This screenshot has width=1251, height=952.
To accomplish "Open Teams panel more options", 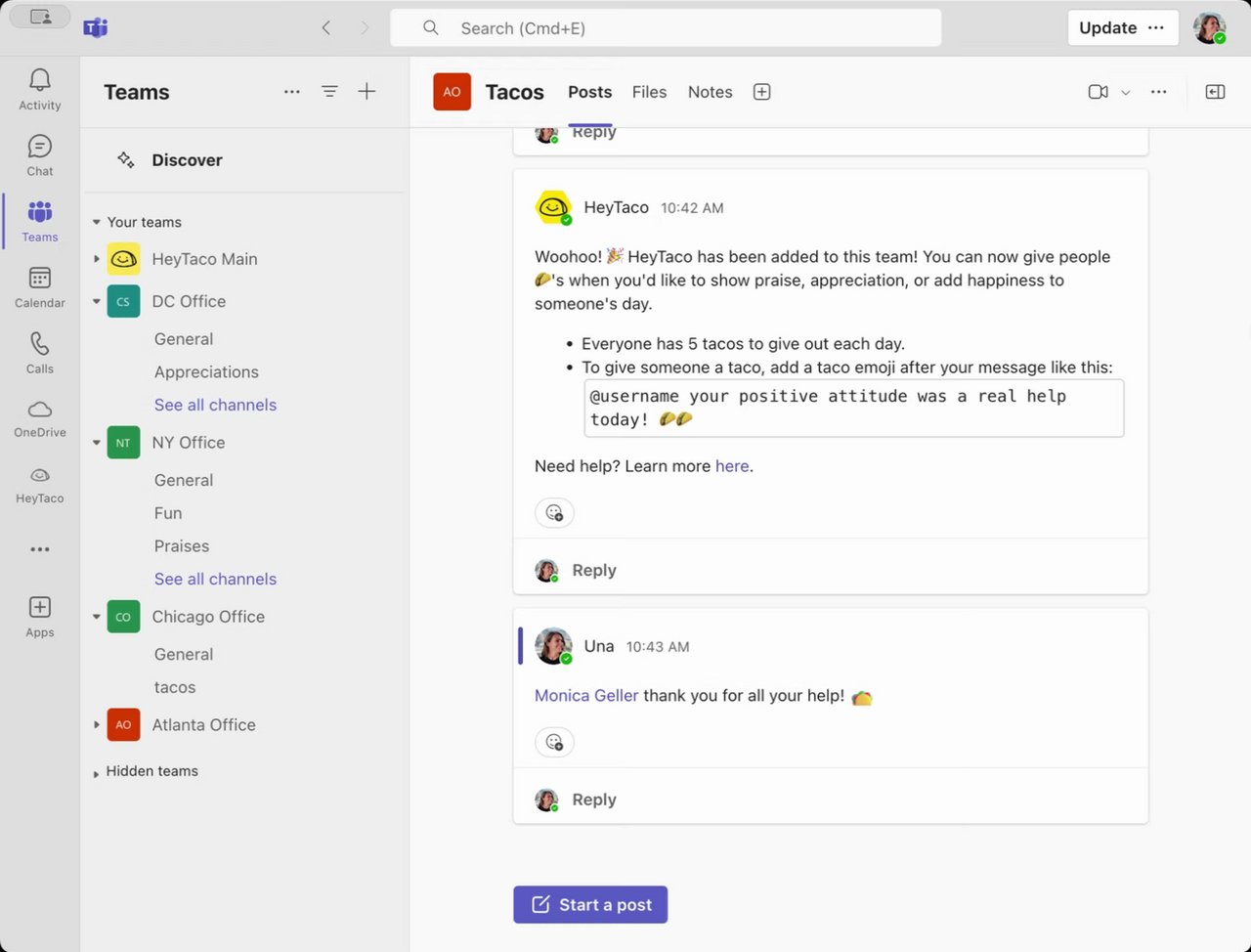I will pyautogui.click(x=292, y=92).
